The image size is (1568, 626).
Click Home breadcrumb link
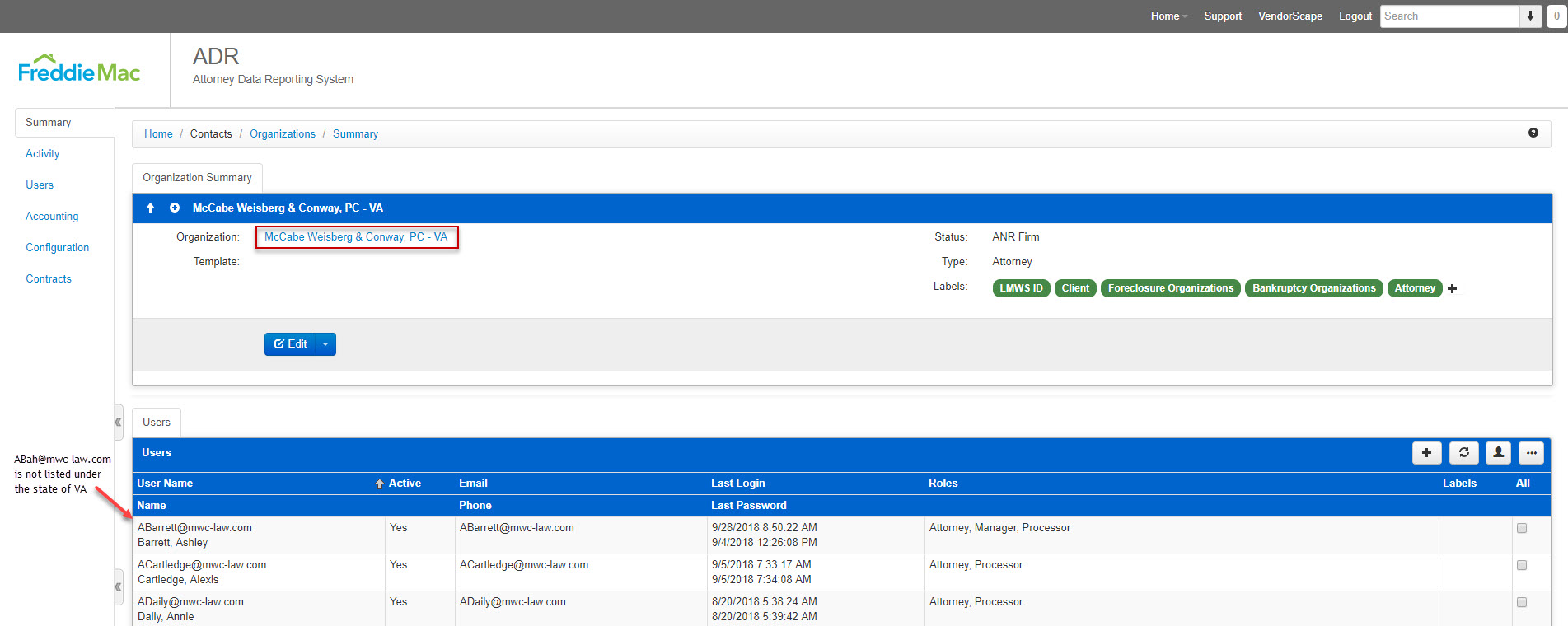pyautogui.click(x=158, y=134)
